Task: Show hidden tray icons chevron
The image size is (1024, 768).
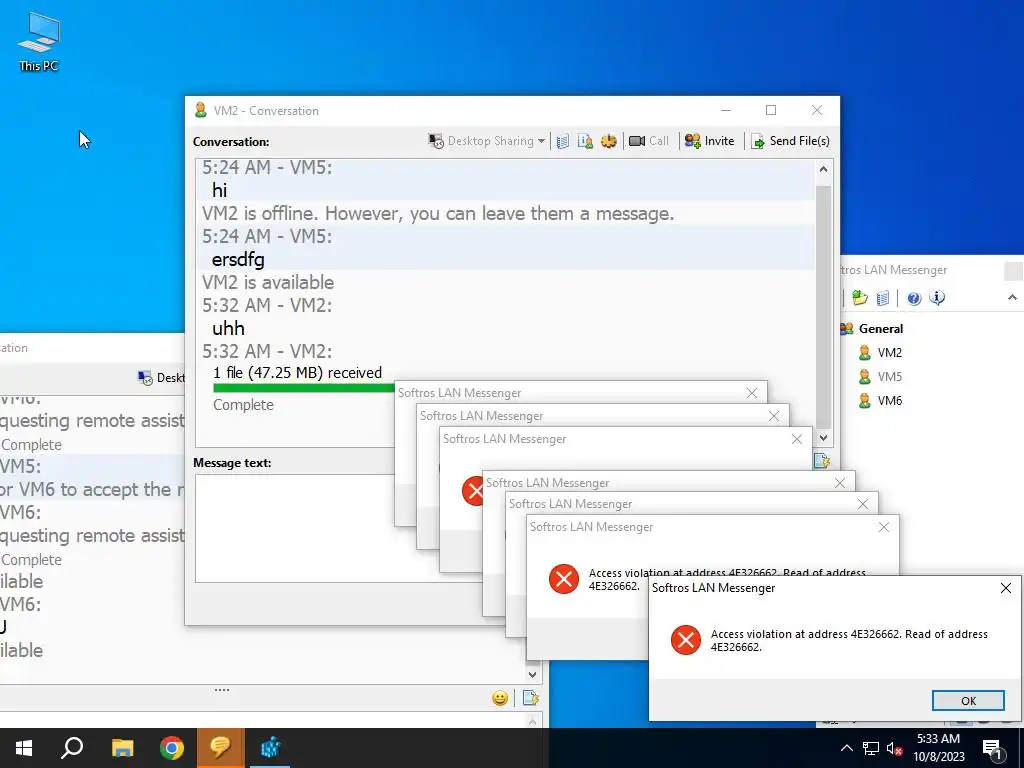Action: (x=846, y=748)
